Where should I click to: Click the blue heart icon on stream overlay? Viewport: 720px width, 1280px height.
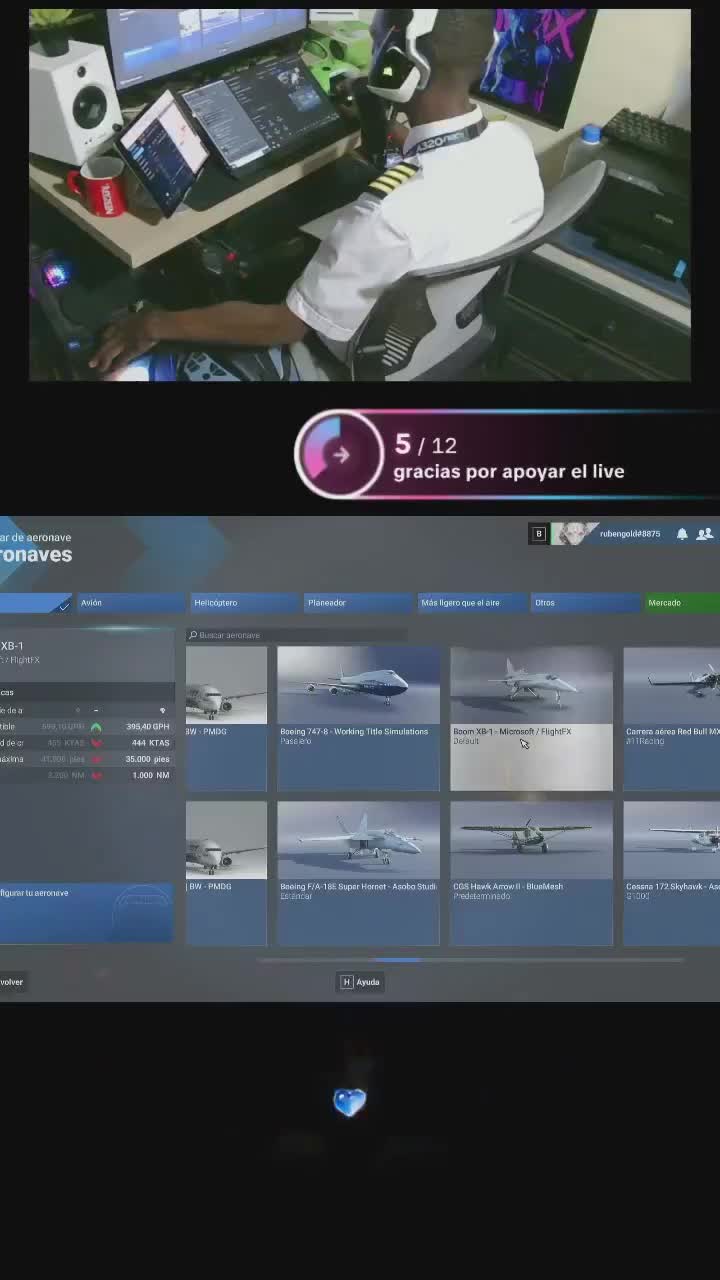pos(349,1102)
